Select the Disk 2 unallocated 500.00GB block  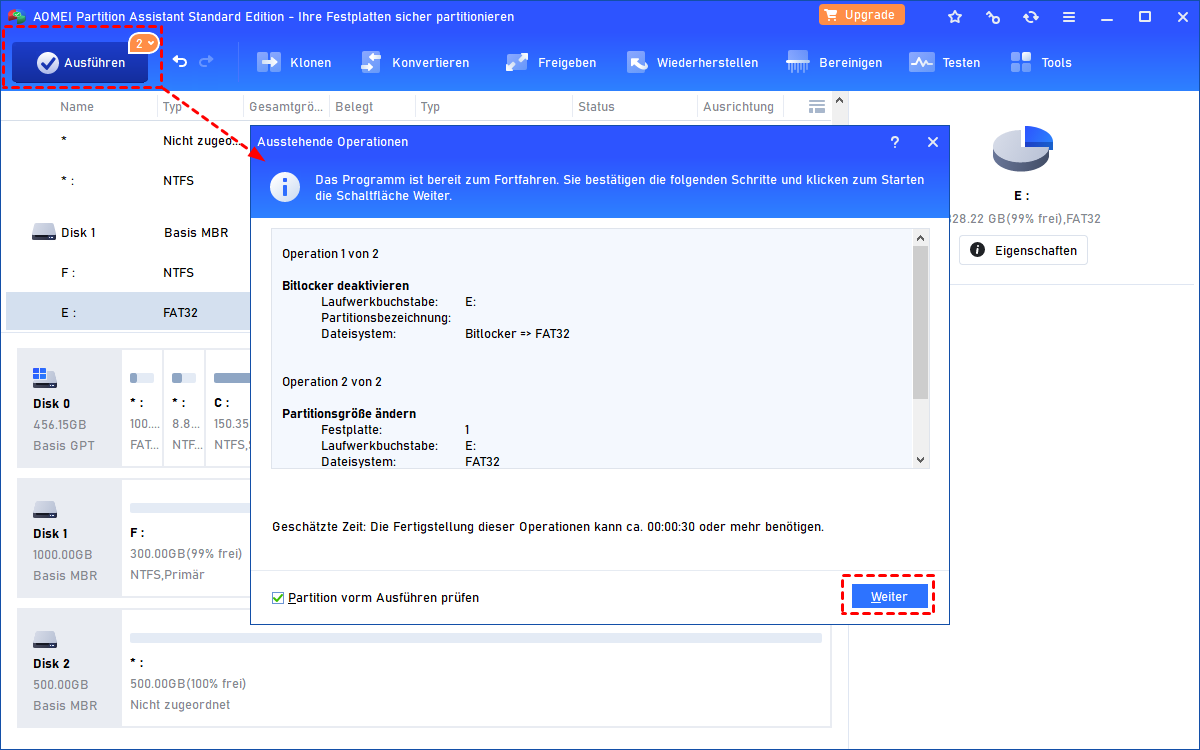click(476, 667)
